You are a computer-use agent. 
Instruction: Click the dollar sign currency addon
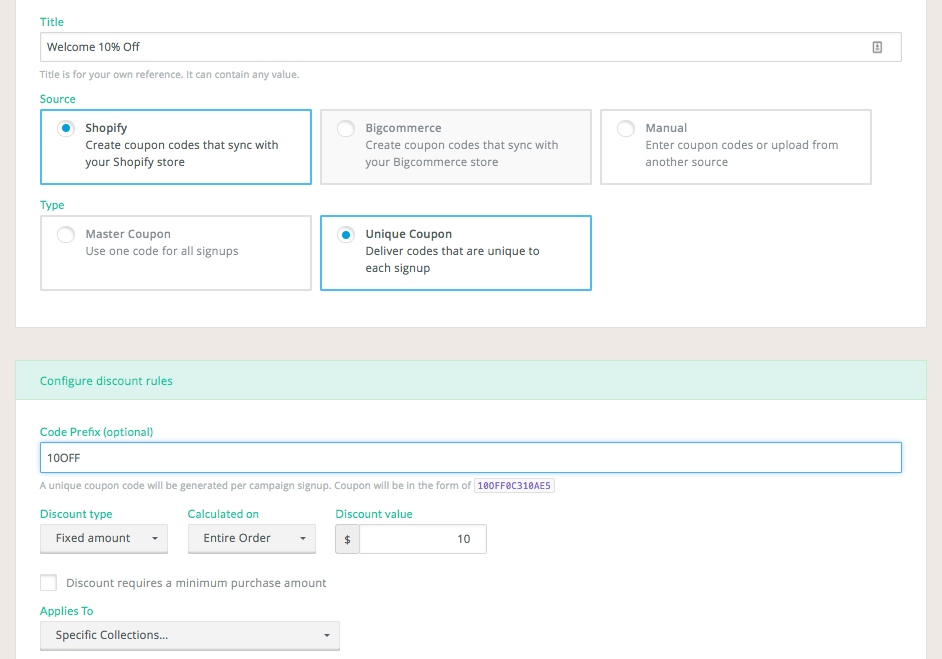(347, 539)
